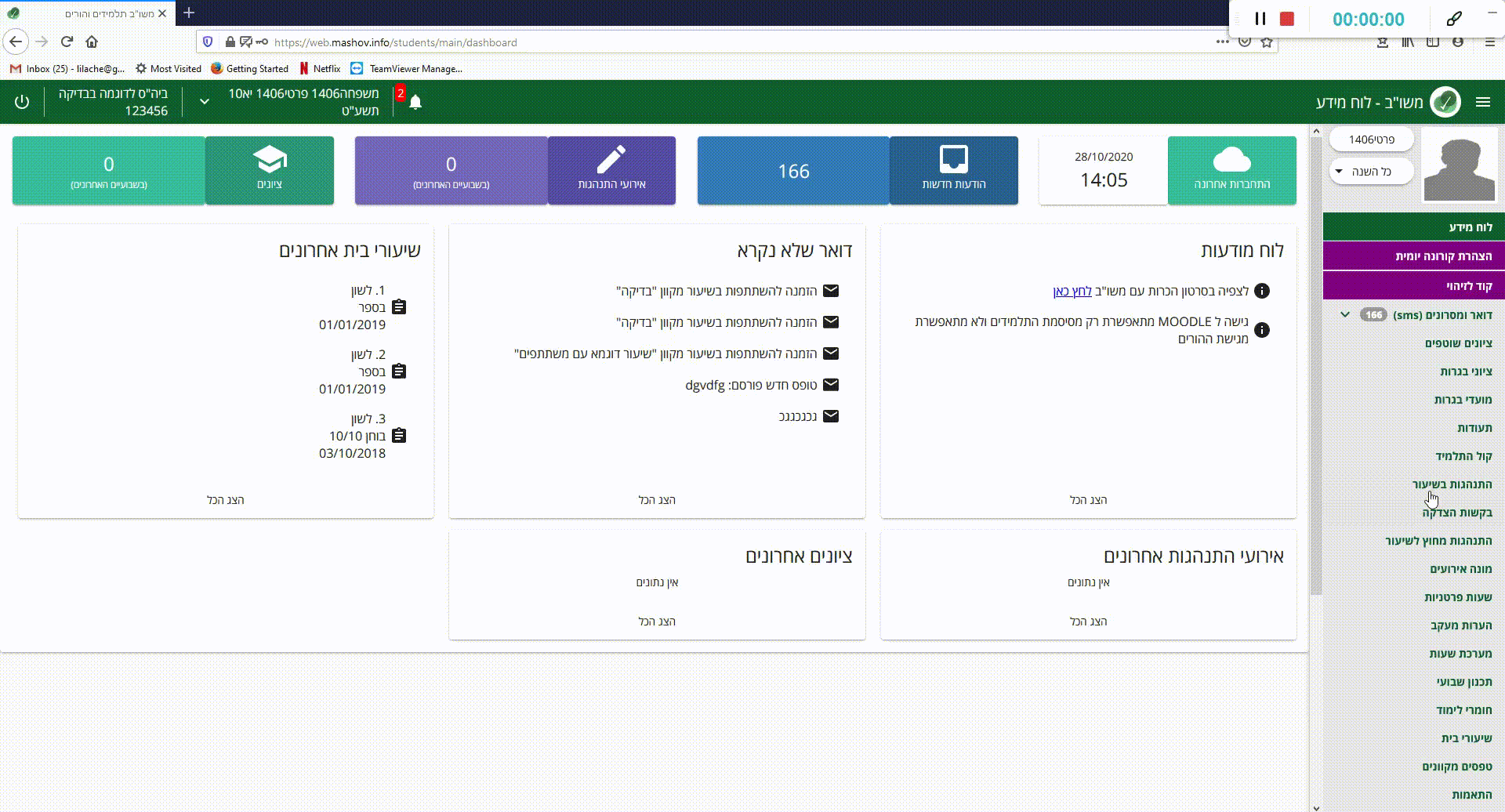Expand the student selector chevron in header
Viewport: 1505px width, 812px height.
click(204, 102)
